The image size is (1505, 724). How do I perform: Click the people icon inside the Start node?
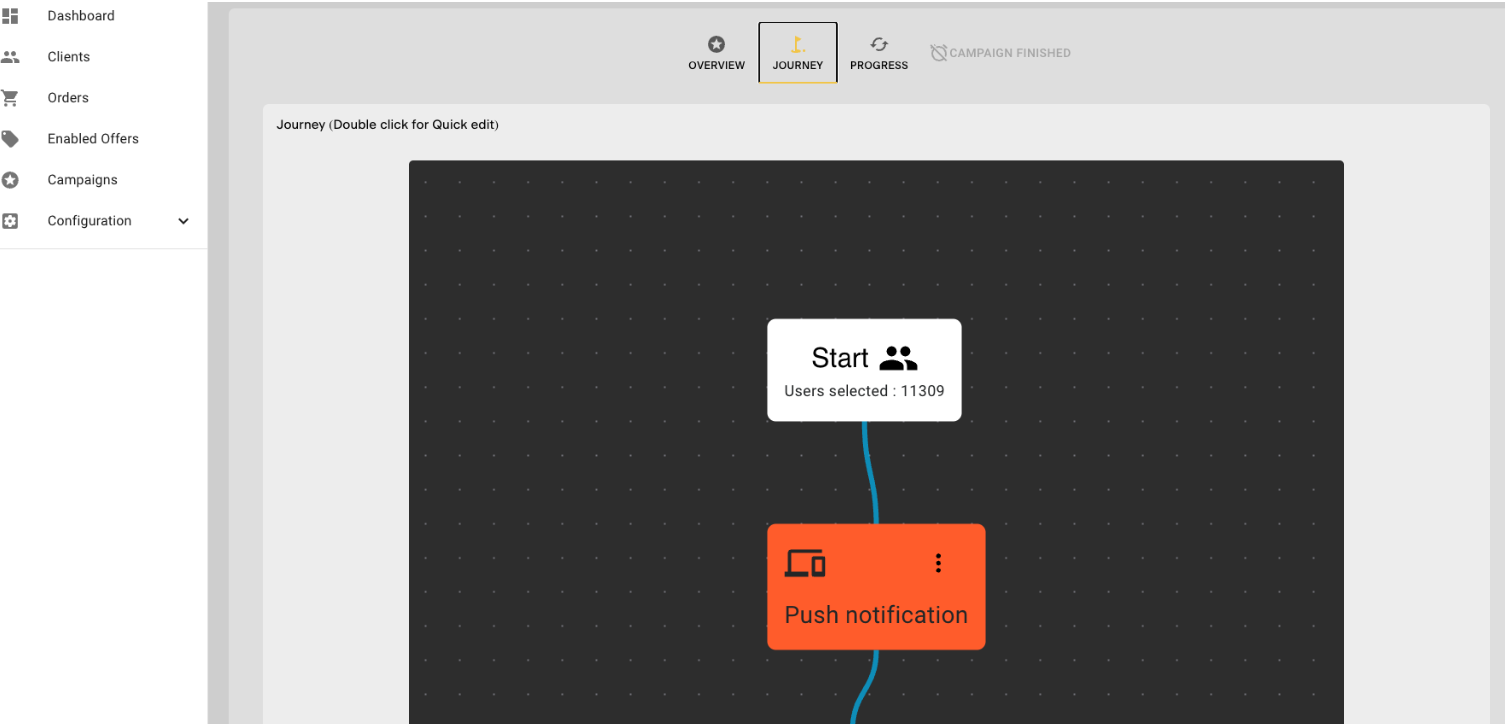[898, 357]
